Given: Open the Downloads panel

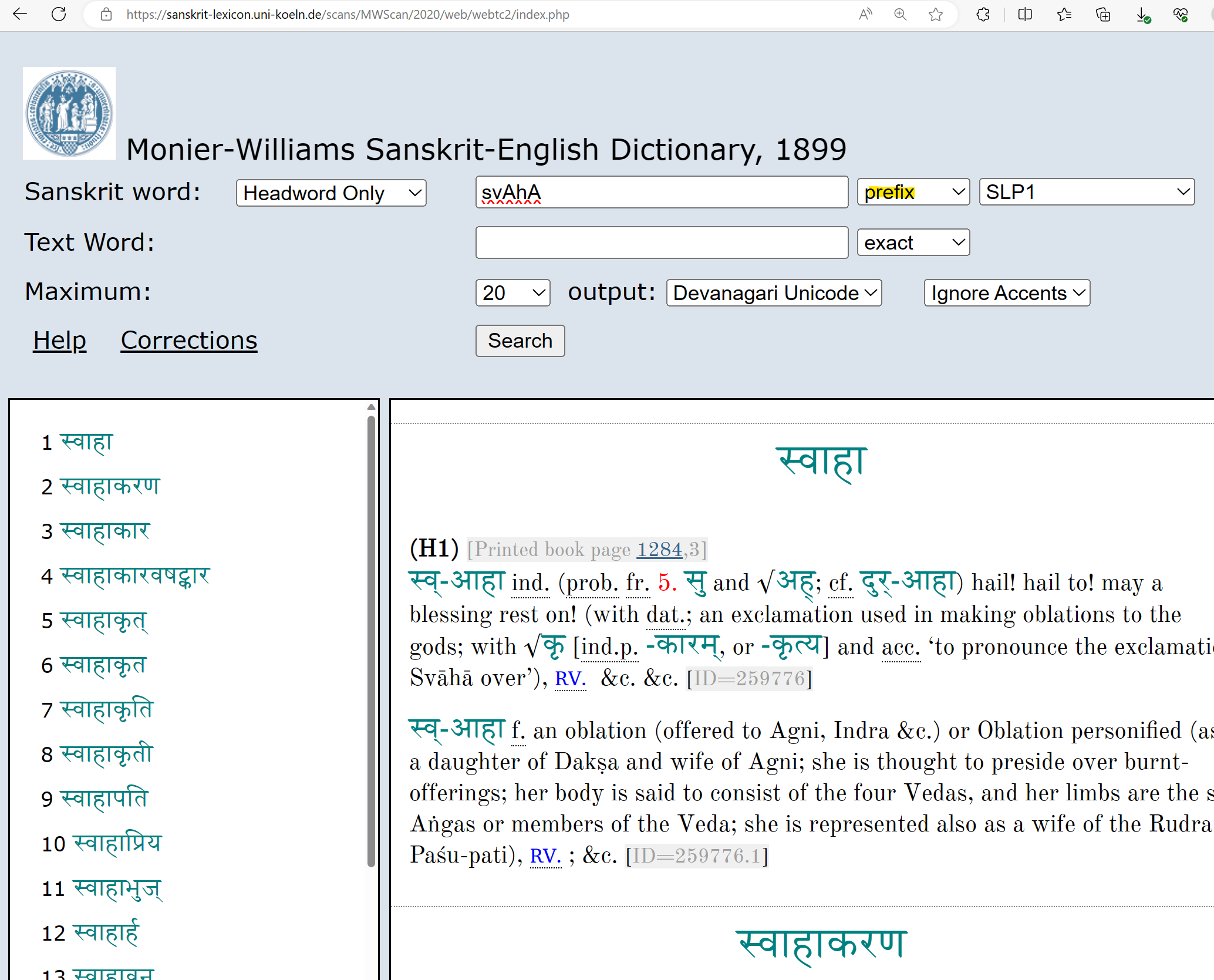Looking at the screenshot, I should (x=1142, y=15).
